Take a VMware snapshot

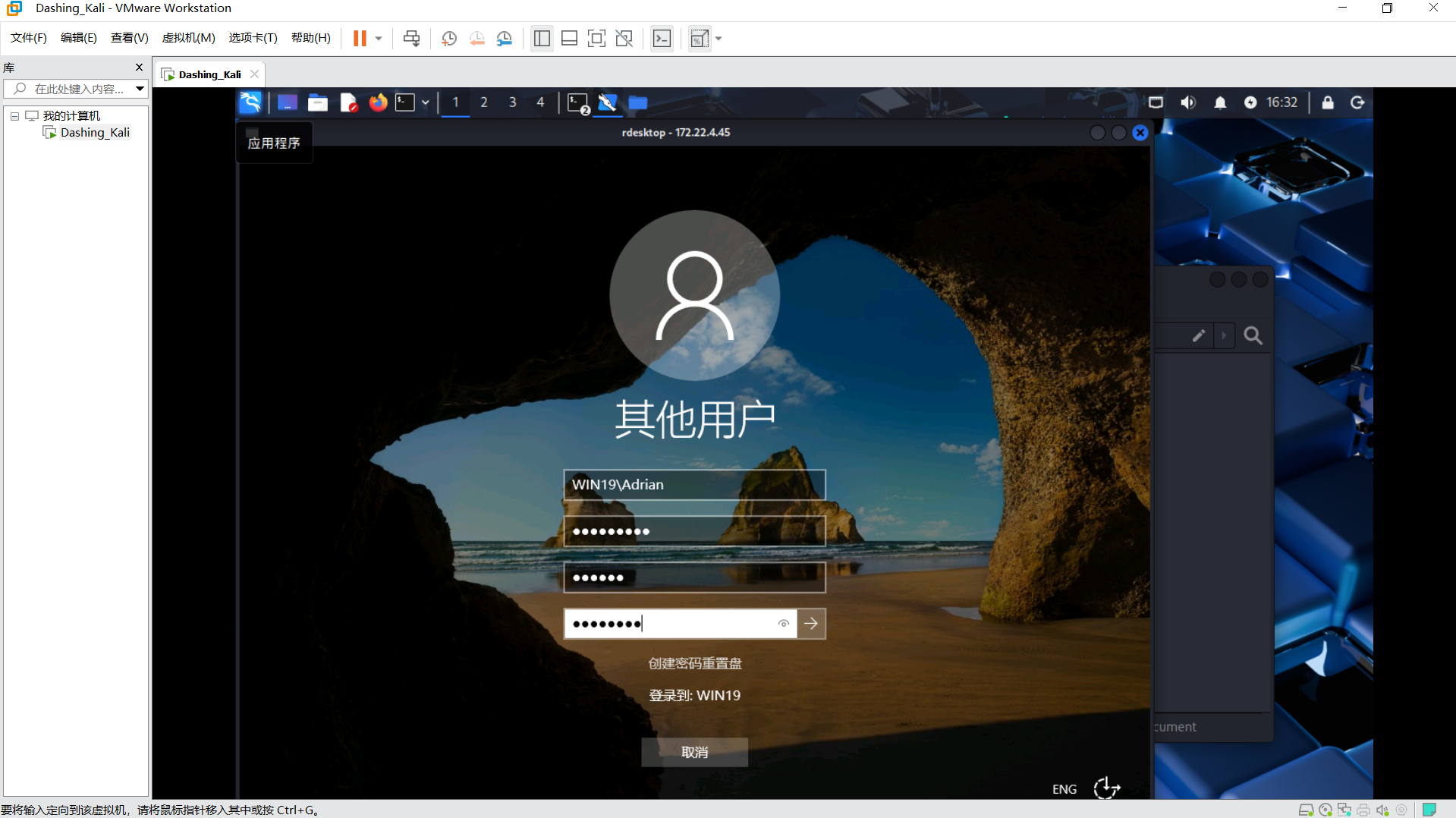449,39
